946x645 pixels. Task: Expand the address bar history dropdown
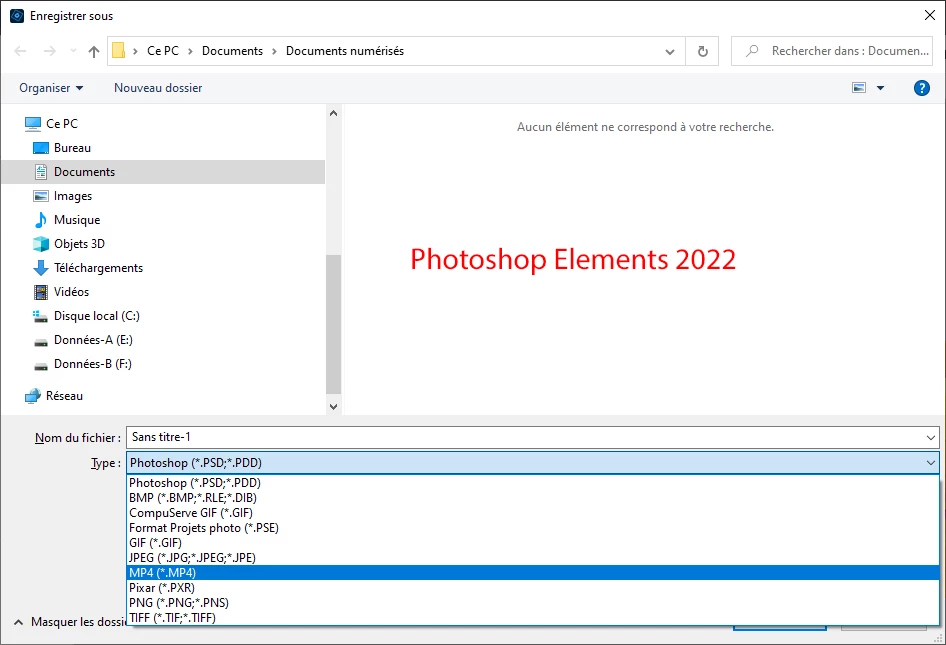(x=670, y=51)
